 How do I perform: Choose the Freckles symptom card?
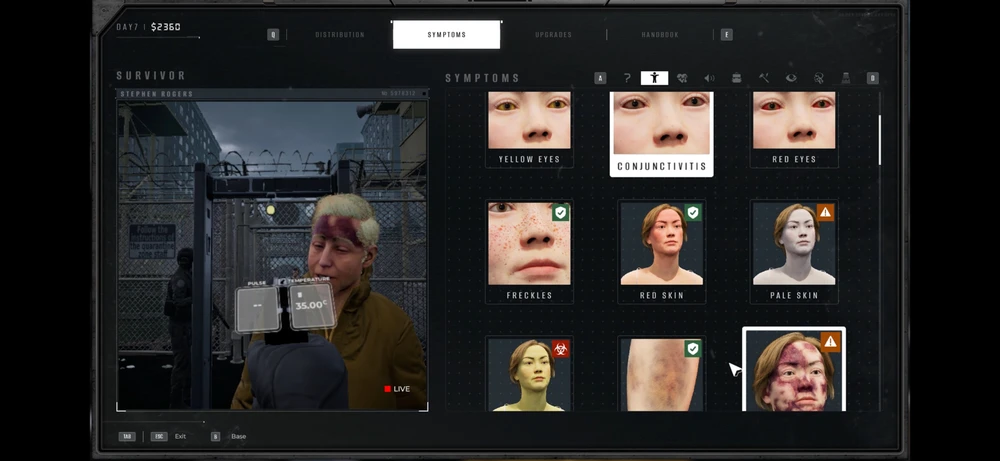click(529, 250)
